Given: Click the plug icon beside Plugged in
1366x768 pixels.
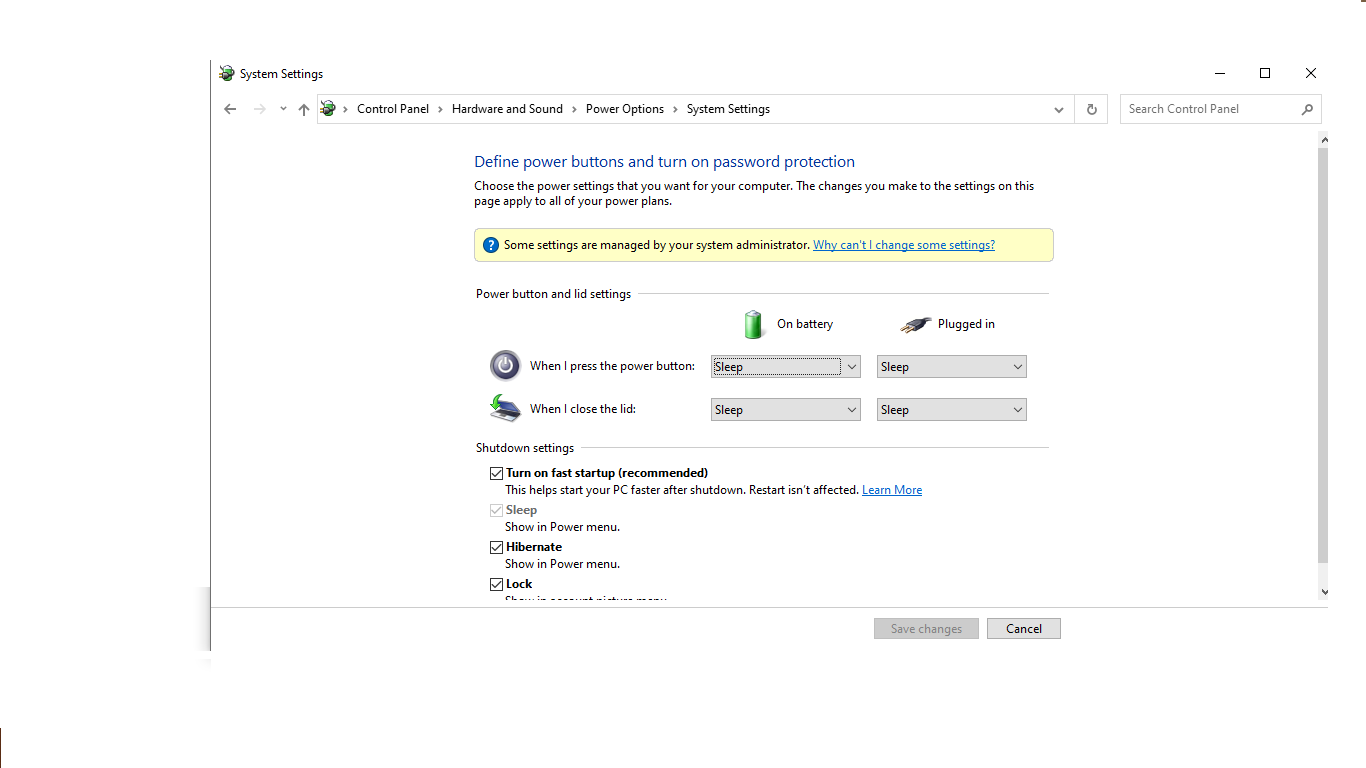Looking at the screenshot, I should click(x=915, y=324).
